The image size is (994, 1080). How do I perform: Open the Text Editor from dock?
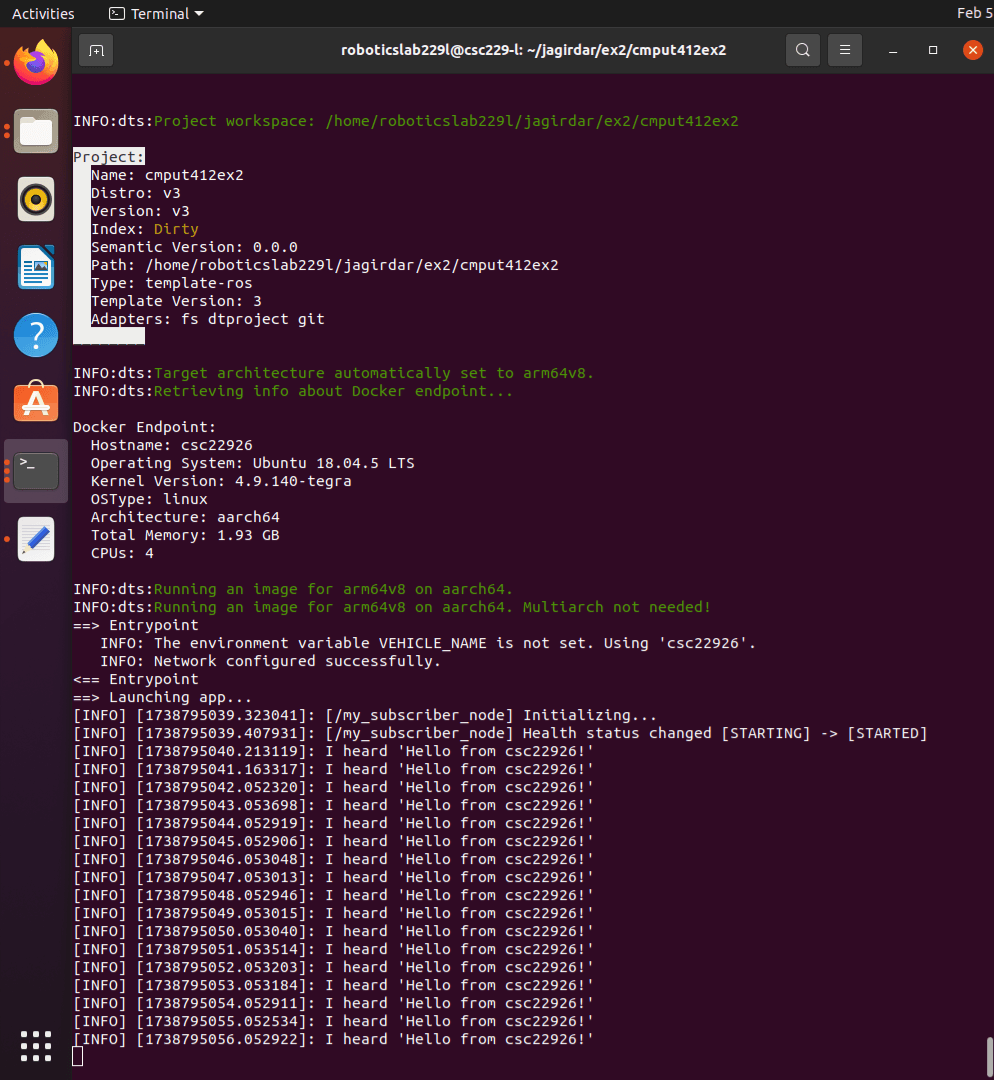[x=36, y=539]
